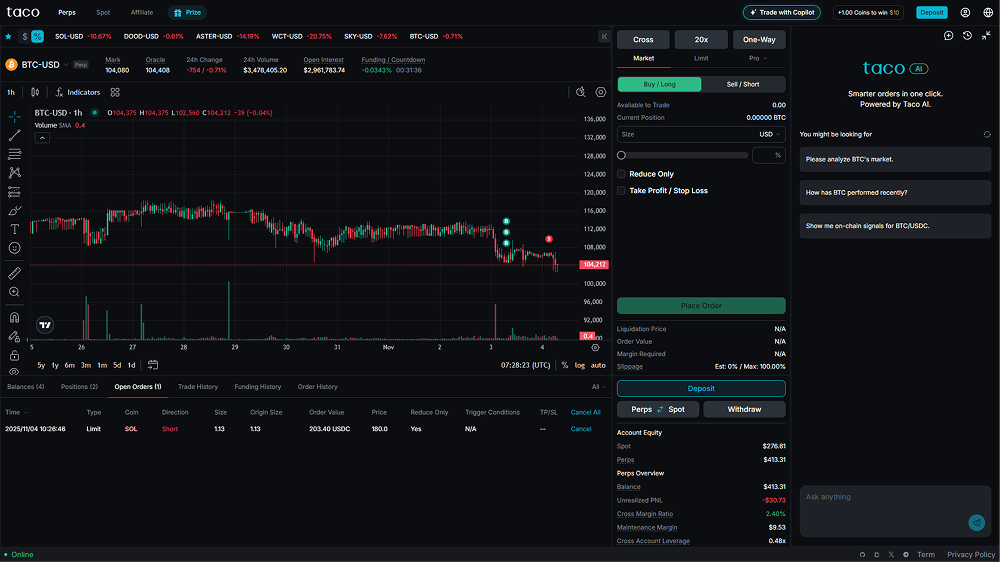This screenshot has height=562, width=1000.
Task: Select the Text annotation tool
Action: tap(14, 229)
